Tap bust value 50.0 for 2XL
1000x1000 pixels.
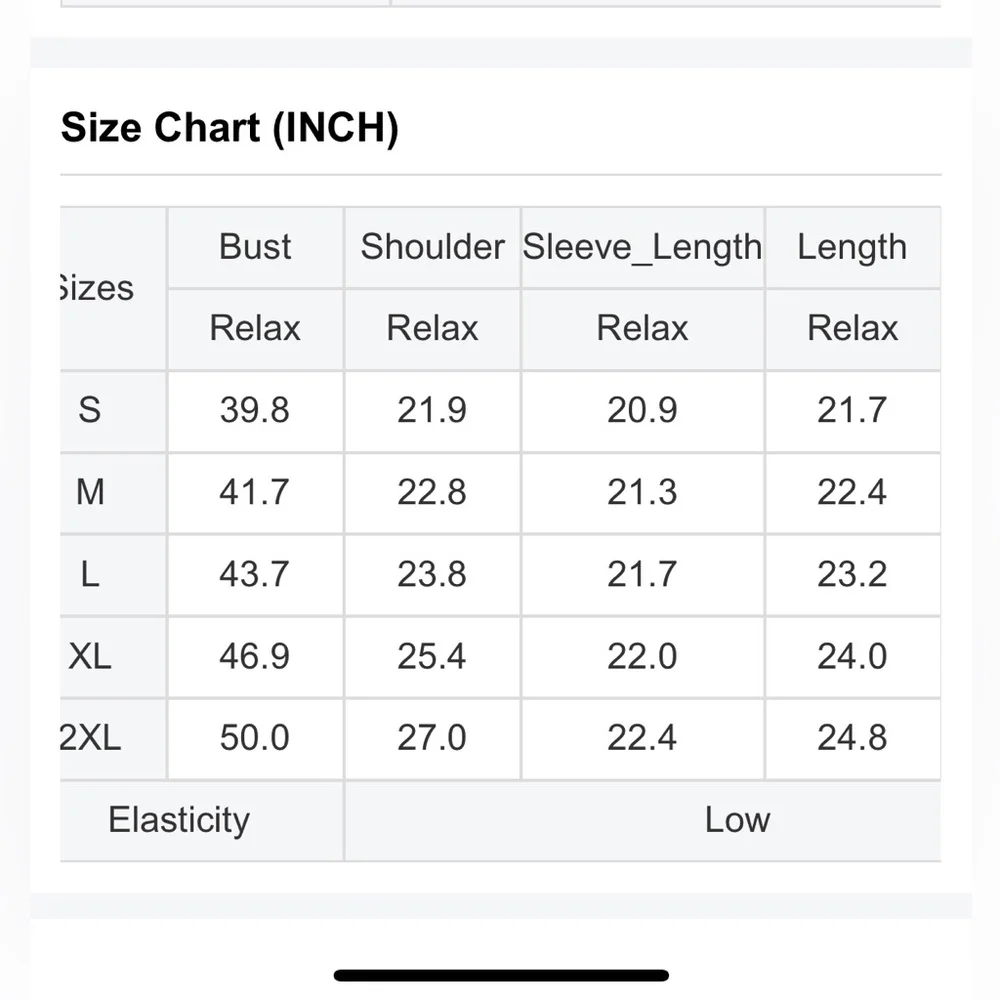point(255,738)
